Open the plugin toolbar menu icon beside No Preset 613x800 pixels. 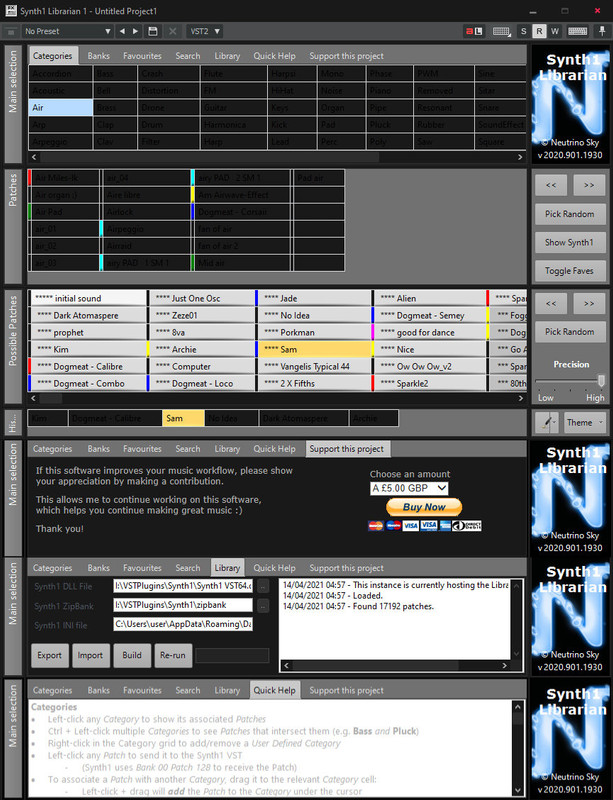tap(10, 32)
